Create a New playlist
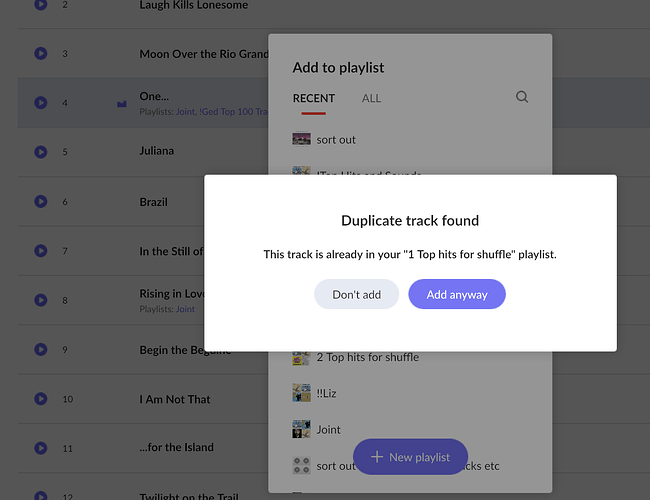 [x=410, y=457]
